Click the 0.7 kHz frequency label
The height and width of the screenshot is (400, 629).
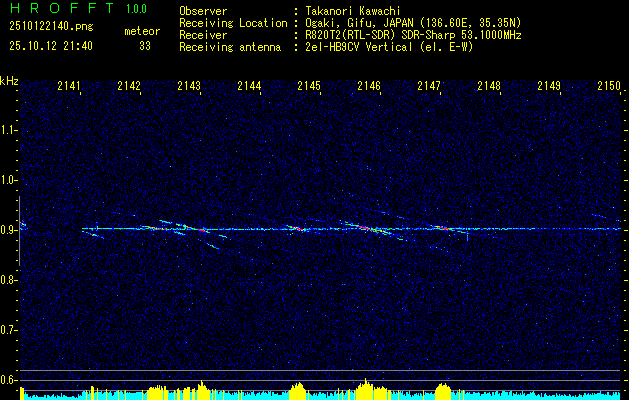coord(7,330)
